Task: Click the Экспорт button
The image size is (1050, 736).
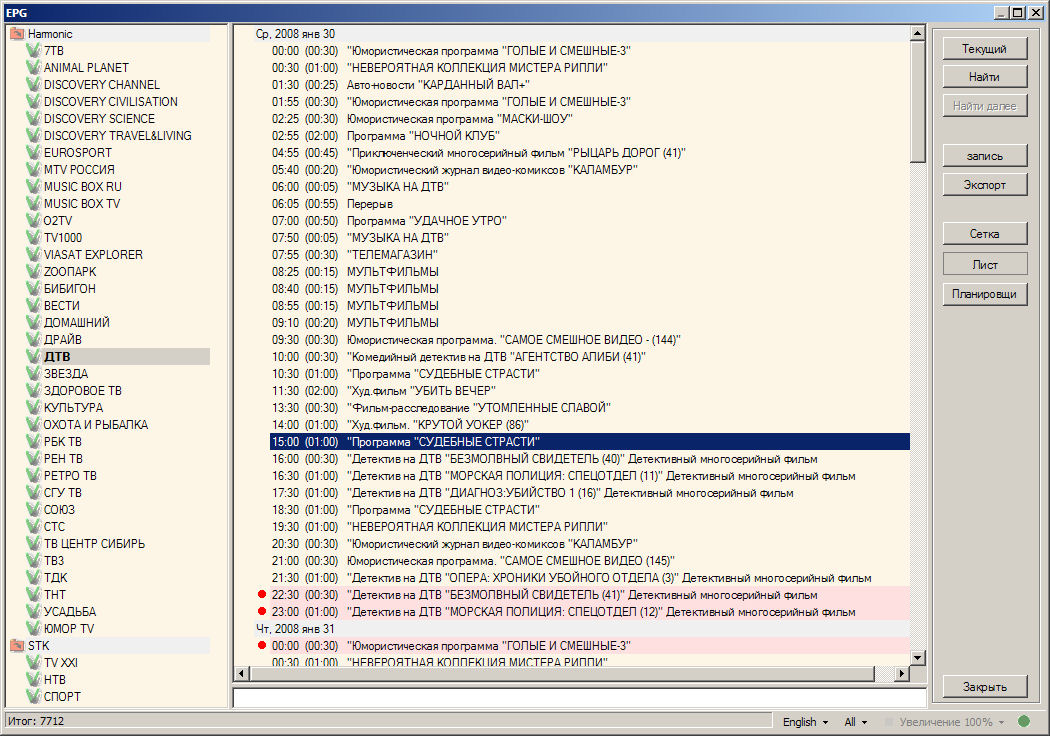Action: [x=984, y=185]
